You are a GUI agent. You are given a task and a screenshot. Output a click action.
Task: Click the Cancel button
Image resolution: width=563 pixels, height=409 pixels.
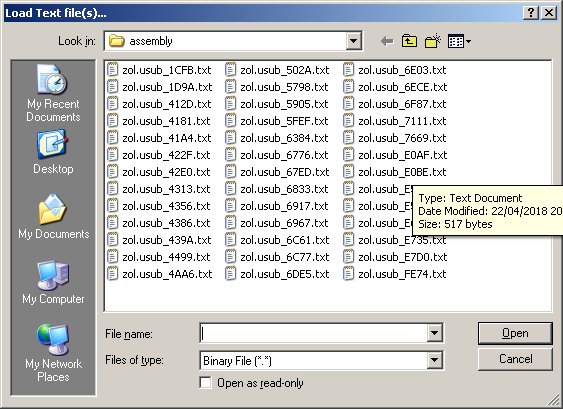tap(515, 359)
